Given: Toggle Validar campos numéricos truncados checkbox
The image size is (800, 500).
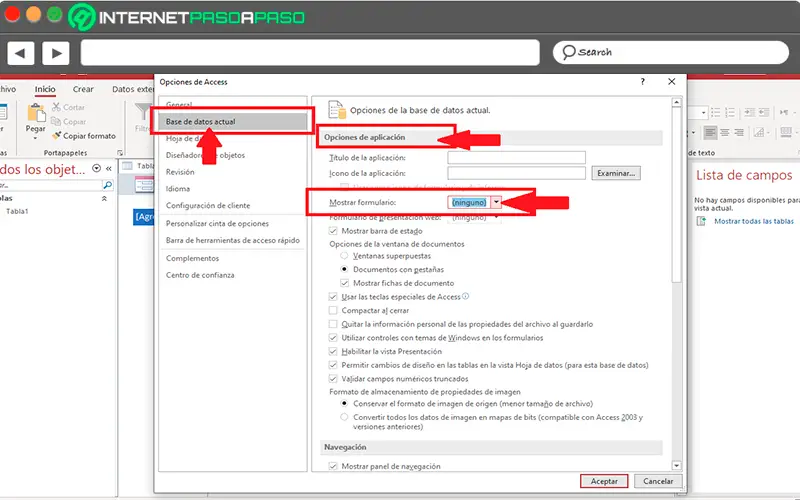Looking at the screenshot, I should [333, 379].
